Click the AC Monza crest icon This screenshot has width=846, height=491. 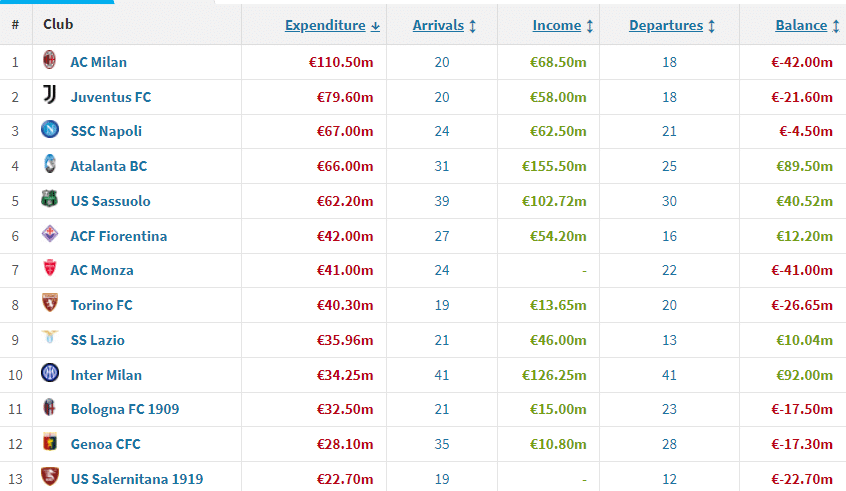[49, 270]
